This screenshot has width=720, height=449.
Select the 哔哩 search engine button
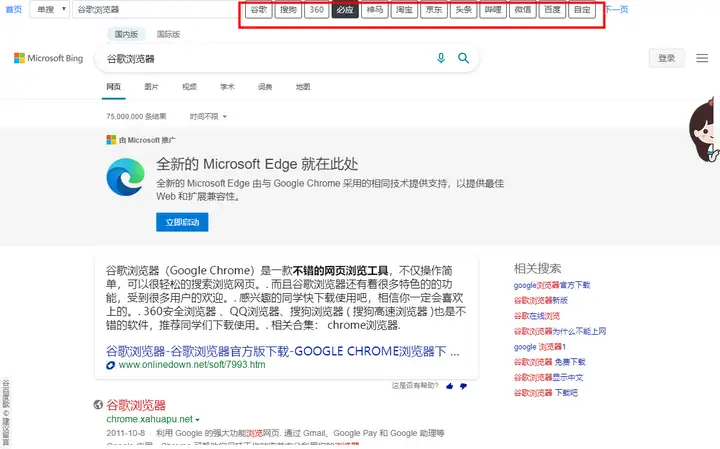coord(493,10)
